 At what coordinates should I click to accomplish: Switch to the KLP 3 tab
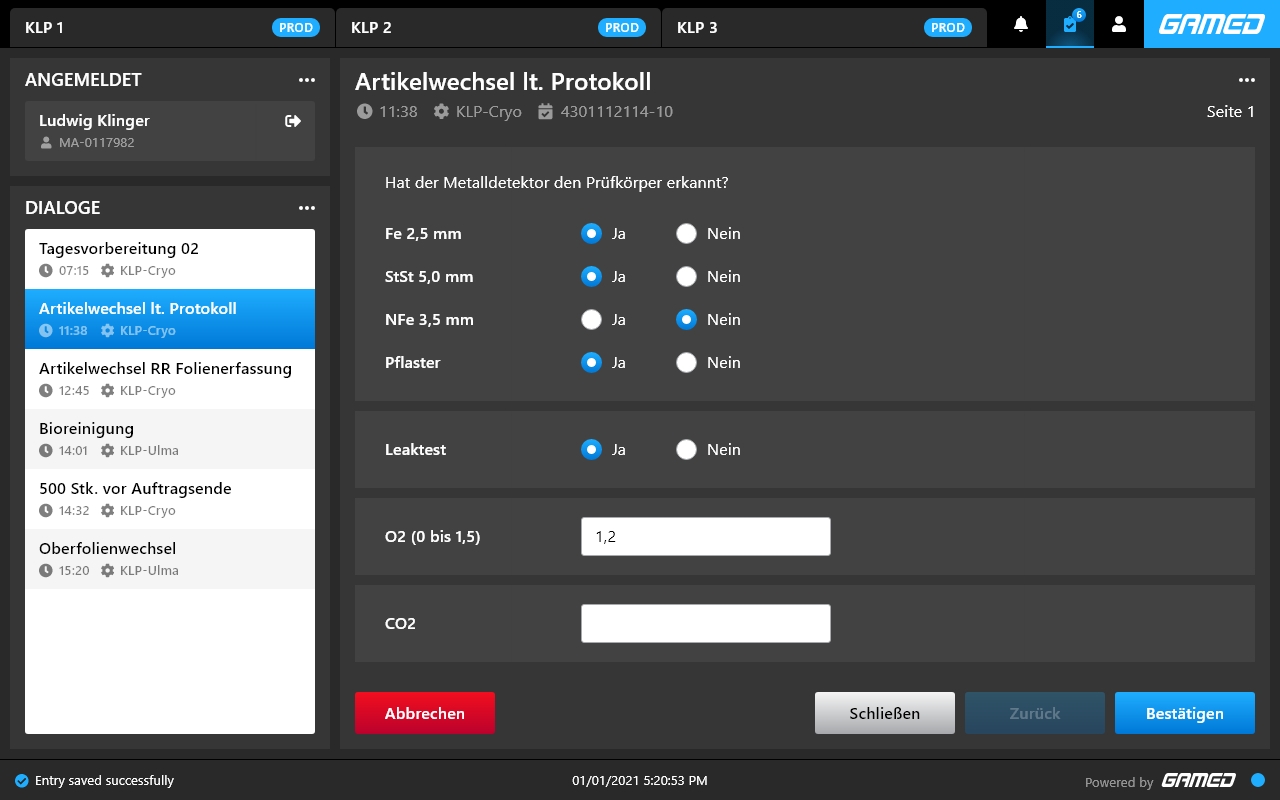(x=824, y=27)
